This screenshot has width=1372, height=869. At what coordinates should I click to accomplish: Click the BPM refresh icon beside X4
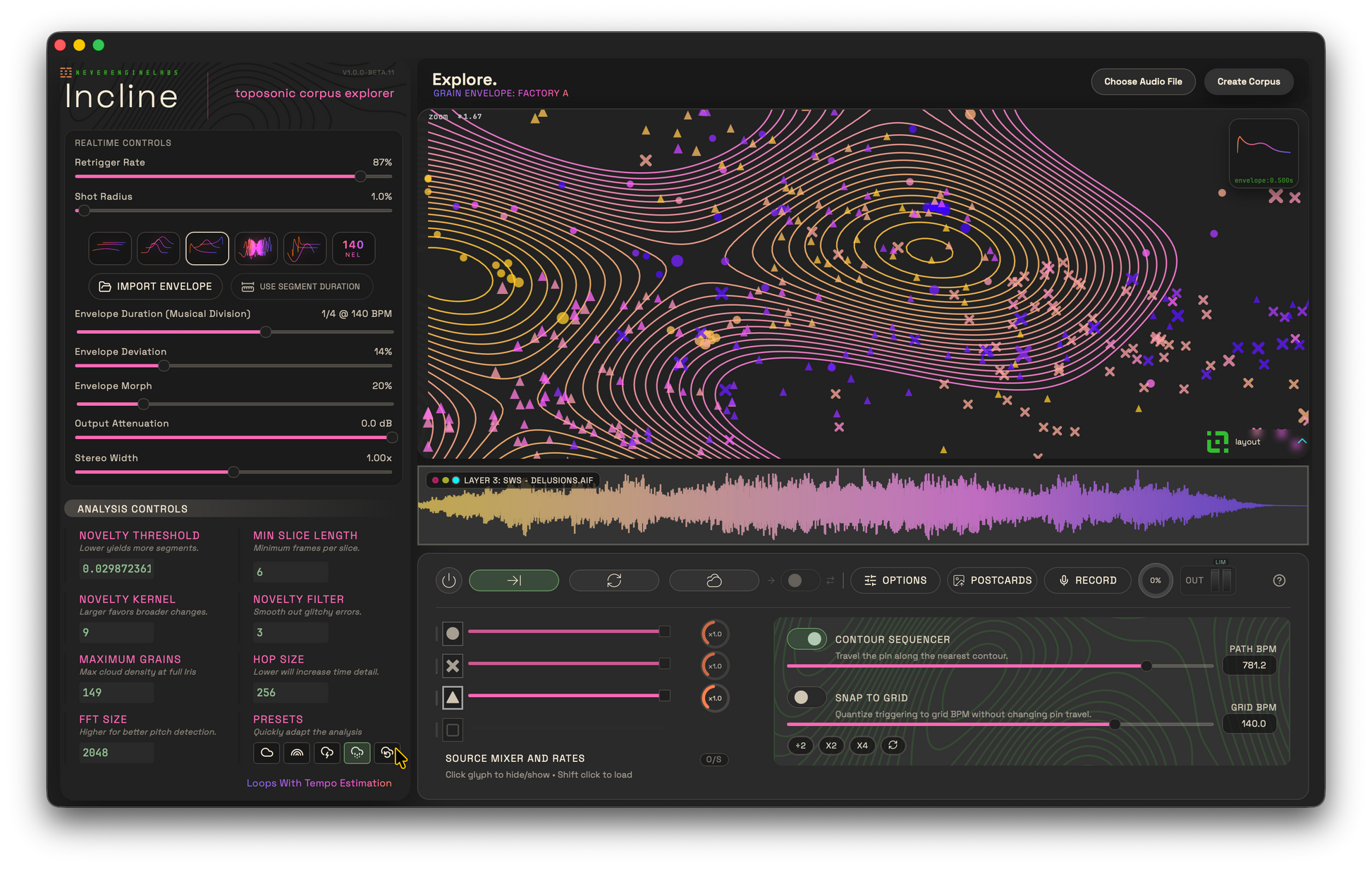click(893, 745)
